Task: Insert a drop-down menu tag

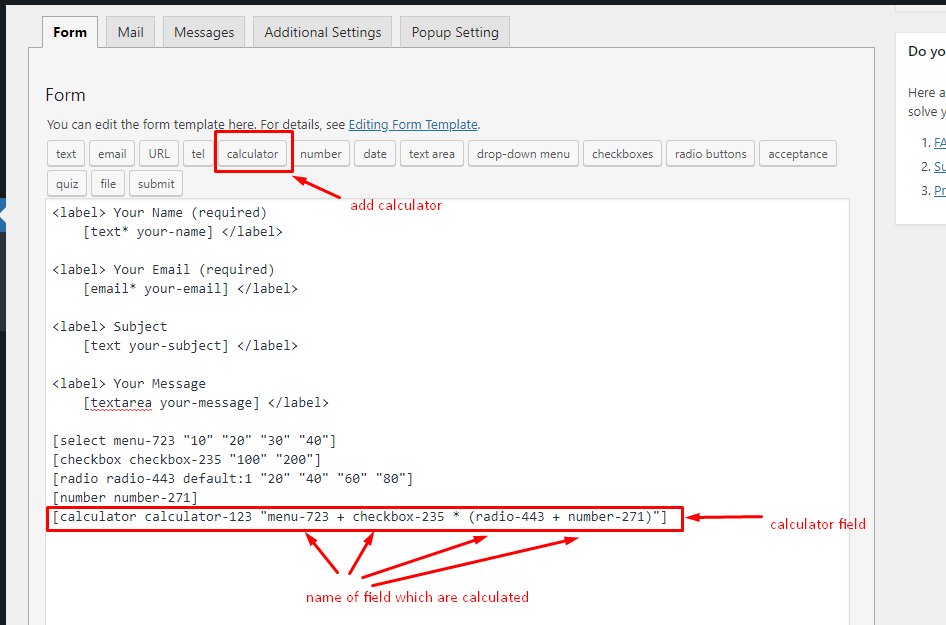Action: point(523,154)
